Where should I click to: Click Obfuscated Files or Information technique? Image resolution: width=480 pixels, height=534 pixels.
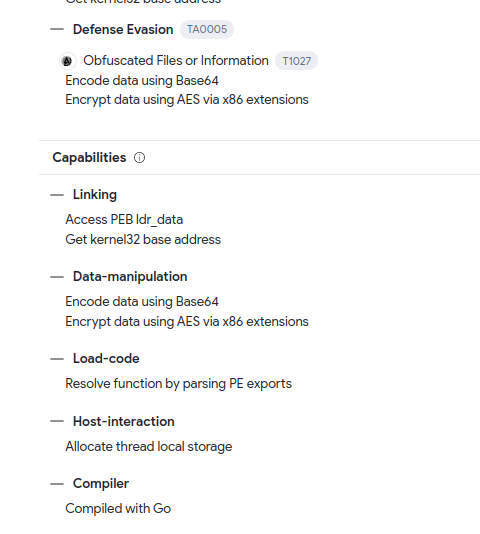coord(176,61)
